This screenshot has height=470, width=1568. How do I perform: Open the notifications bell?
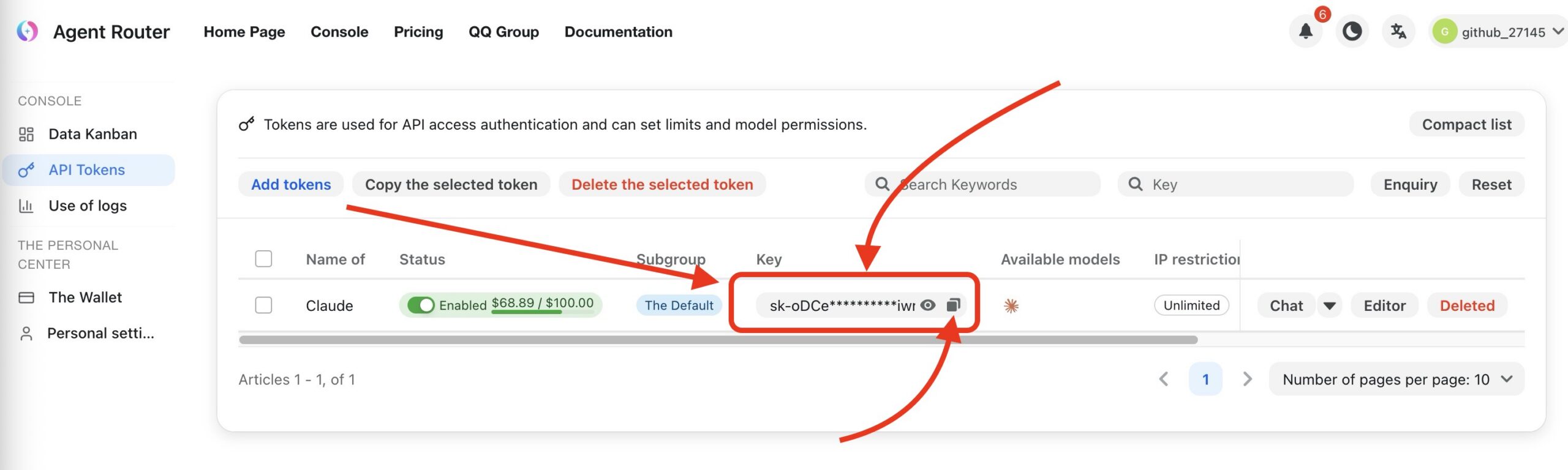pyautogui.click(x=1305, y=32)
